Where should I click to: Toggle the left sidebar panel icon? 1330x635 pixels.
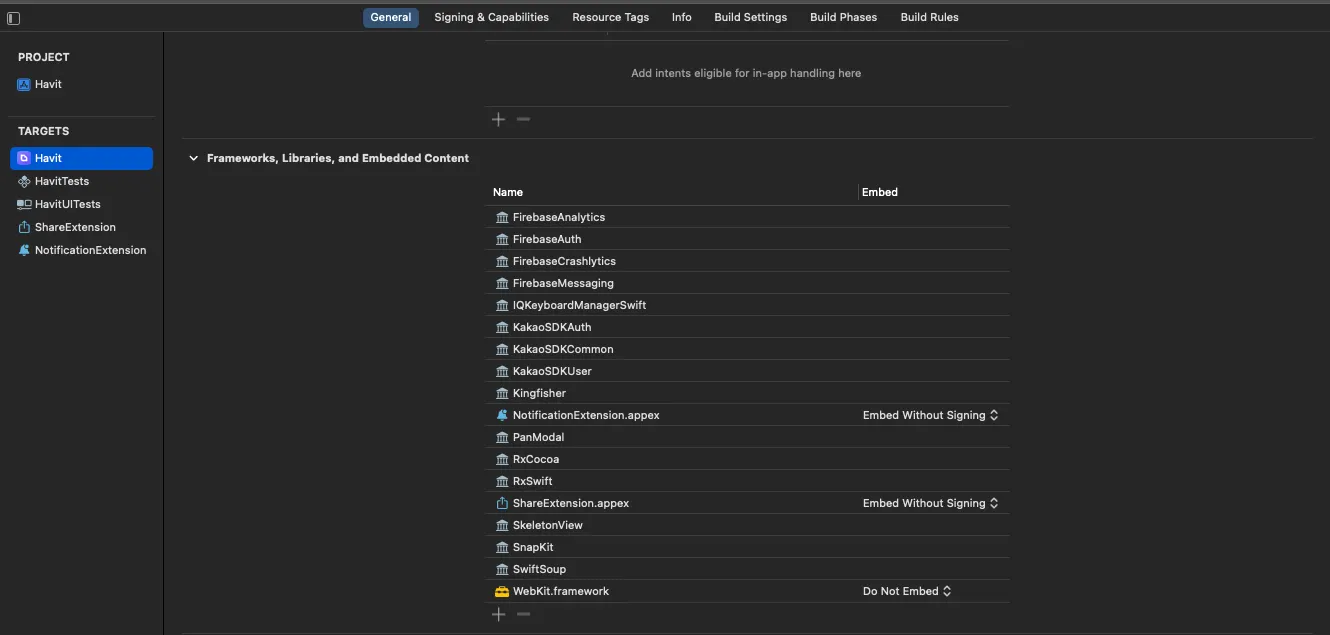coord(14,18)
